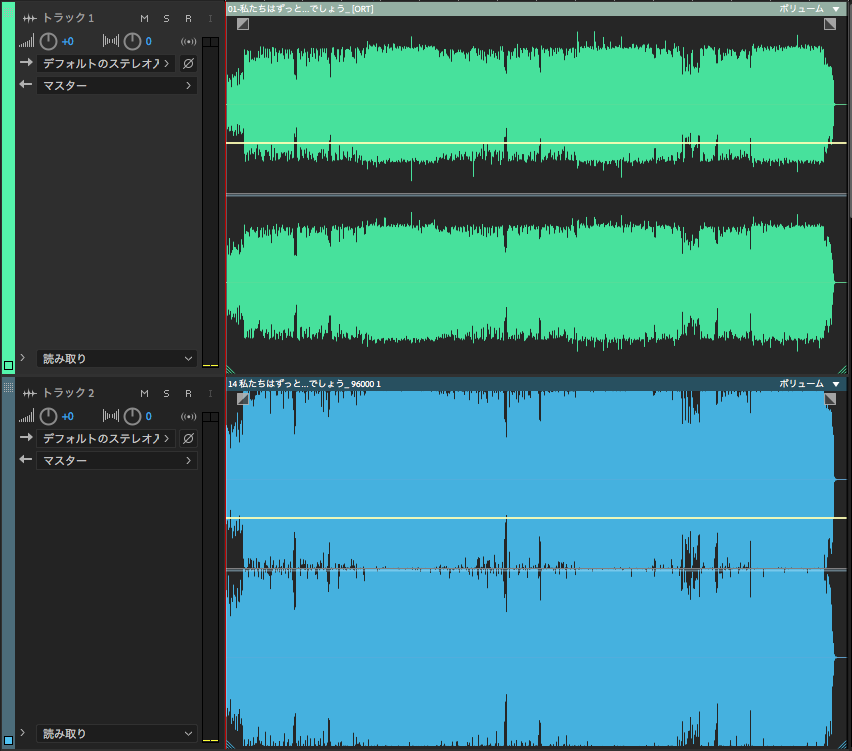Click the Track 2 volume knob
852x751 pixels.
[48, 416]
